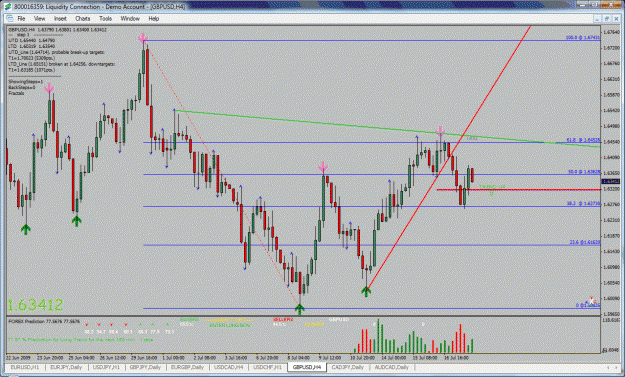Click the 23.6 Fibonacci level label
This screenshot has height=377, width=625.
tap(584, 242)
